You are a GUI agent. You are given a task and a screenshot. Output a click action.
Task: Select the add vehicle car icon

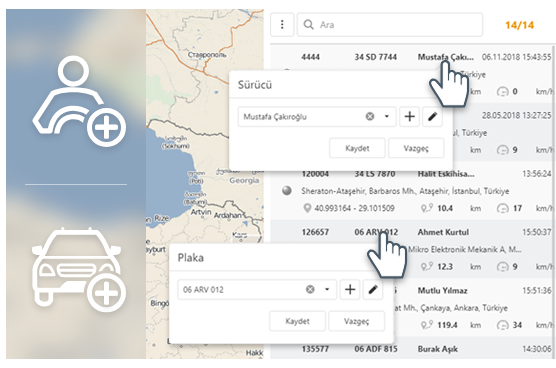point(79,270)
